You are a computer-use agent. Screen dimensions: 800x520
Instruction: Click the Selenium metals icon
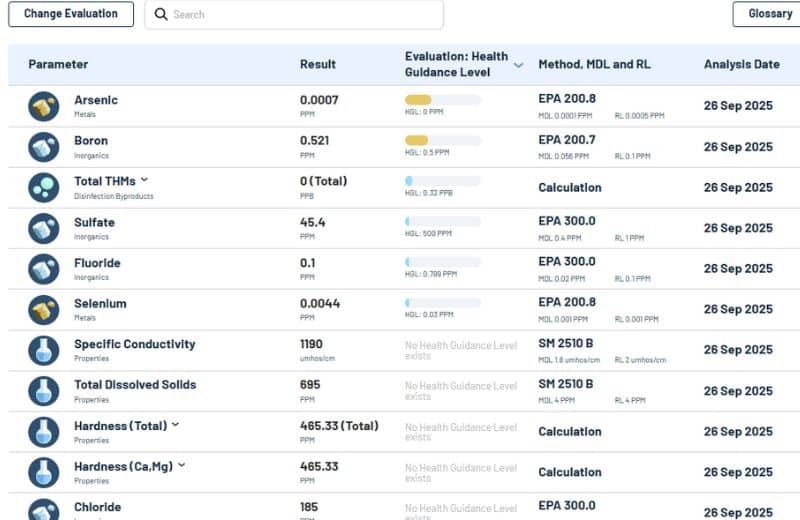[x=43, y=310]
